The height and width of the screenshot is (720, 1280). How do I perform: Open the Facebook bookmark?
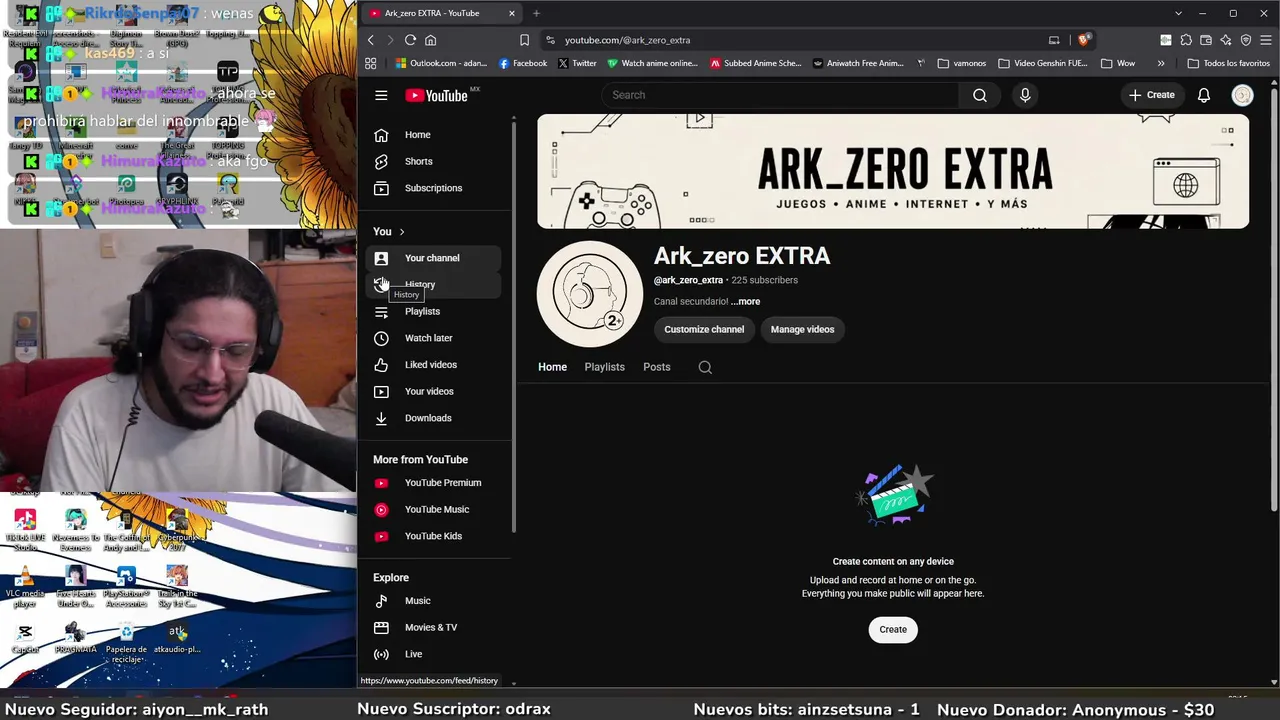tap(522, 63)
